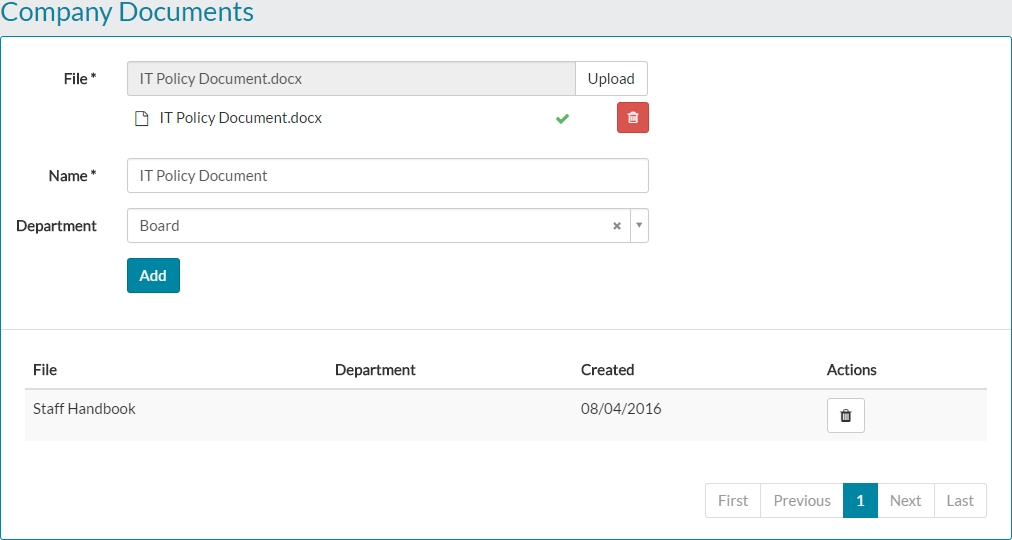Click the file icon beside IT Policy Document.docx

(x=142, y=118)
